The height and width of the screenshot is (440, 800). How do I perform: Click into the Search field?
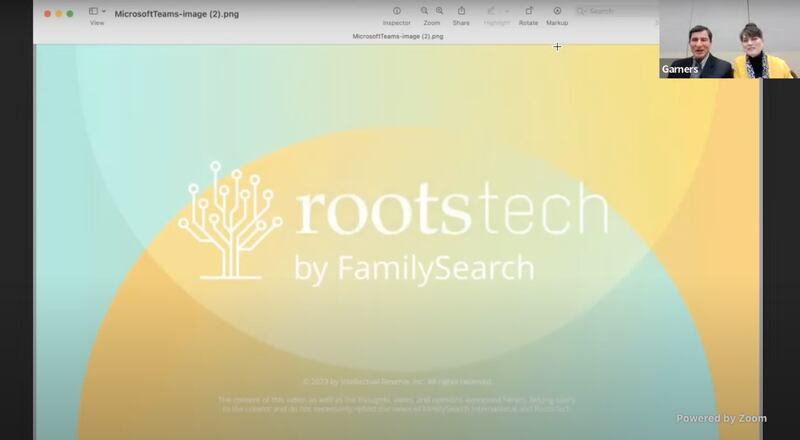point(616,11)
